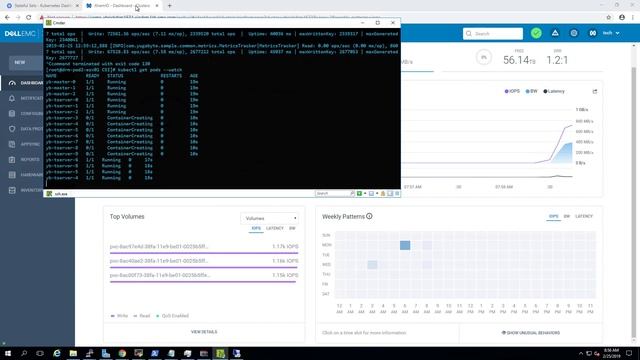Open Task View on the taskbar
The width and height of the screenshot is (640, 360).
(x=40, y=353)
